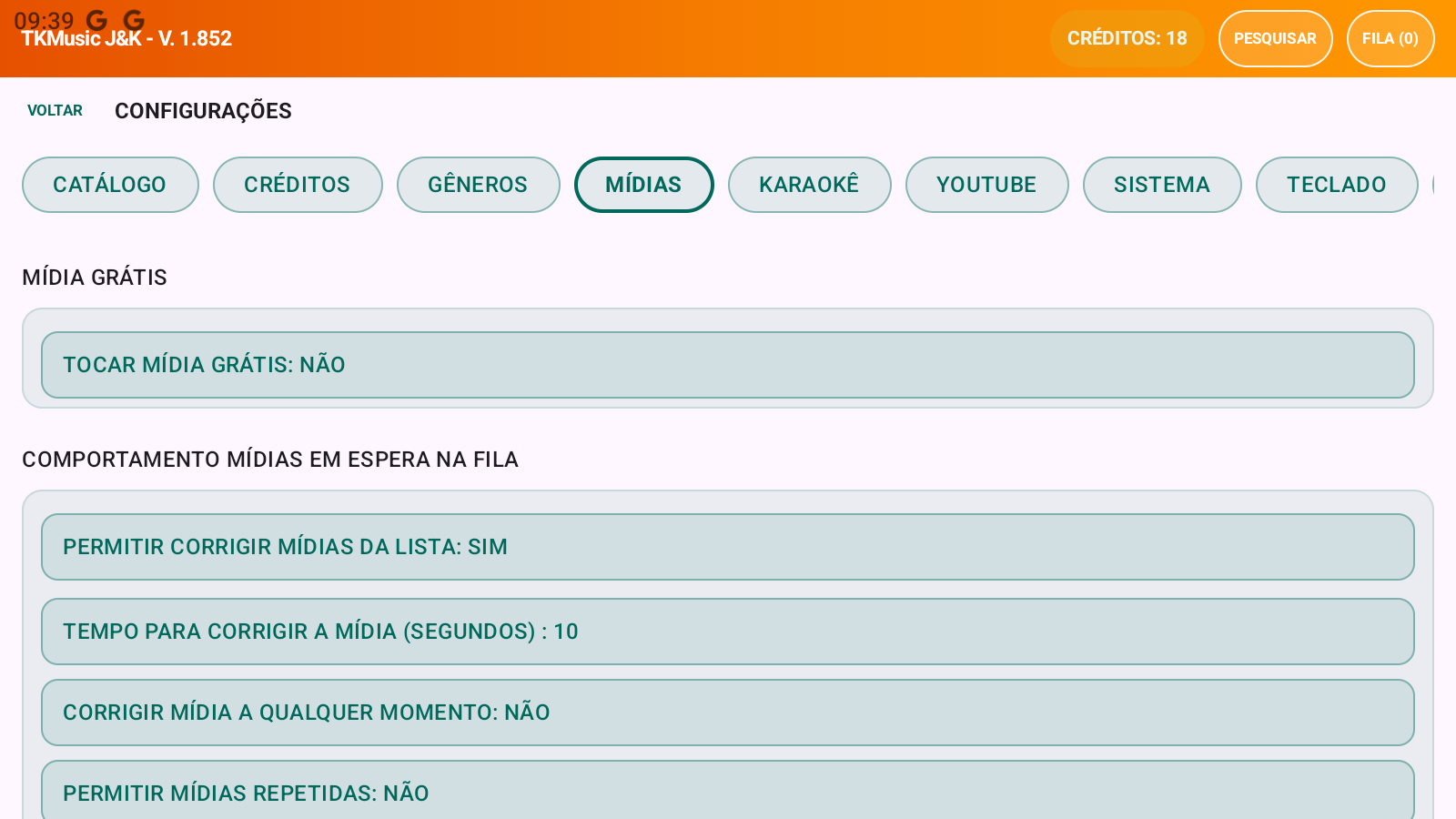The height and width of the screenshot is (819, 1456).
Task: Click the CRÉDITOS: 18 indicator
Action: (1127, 38)
